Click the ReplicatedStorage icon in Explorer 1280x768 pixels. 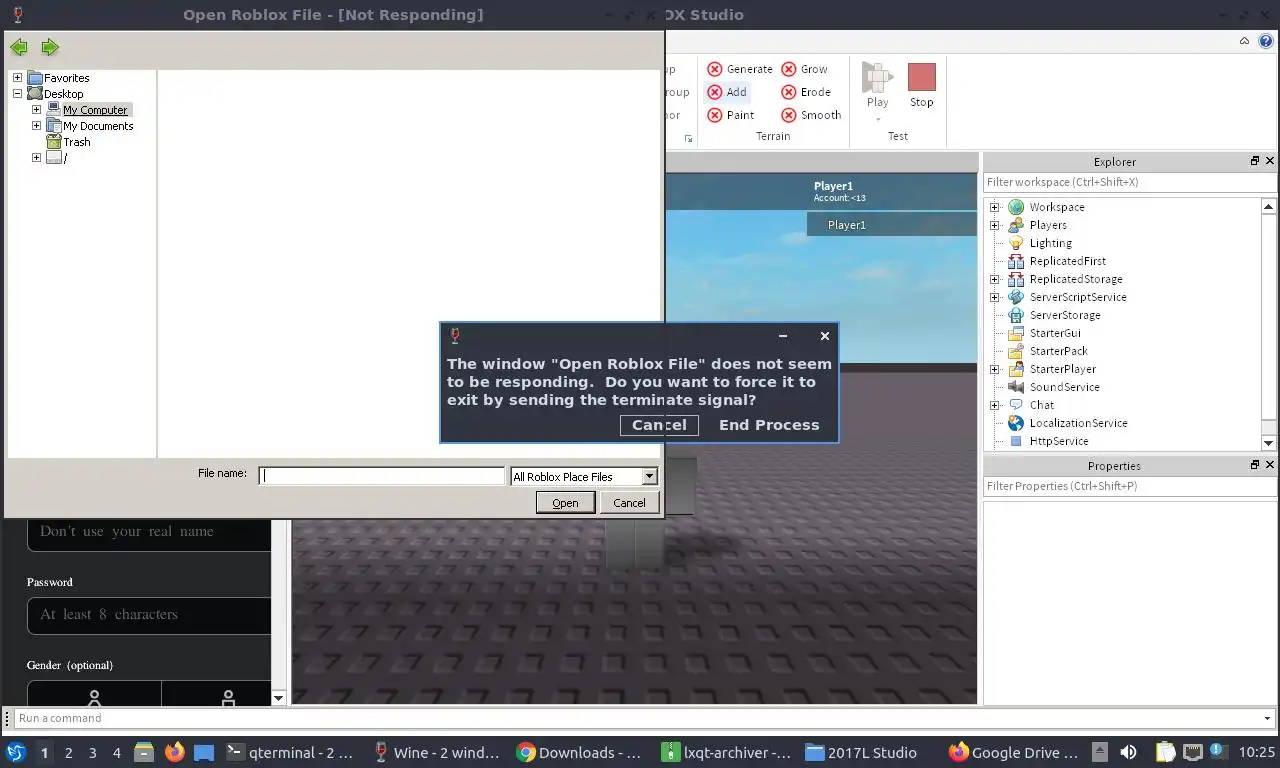point(1016,279)
